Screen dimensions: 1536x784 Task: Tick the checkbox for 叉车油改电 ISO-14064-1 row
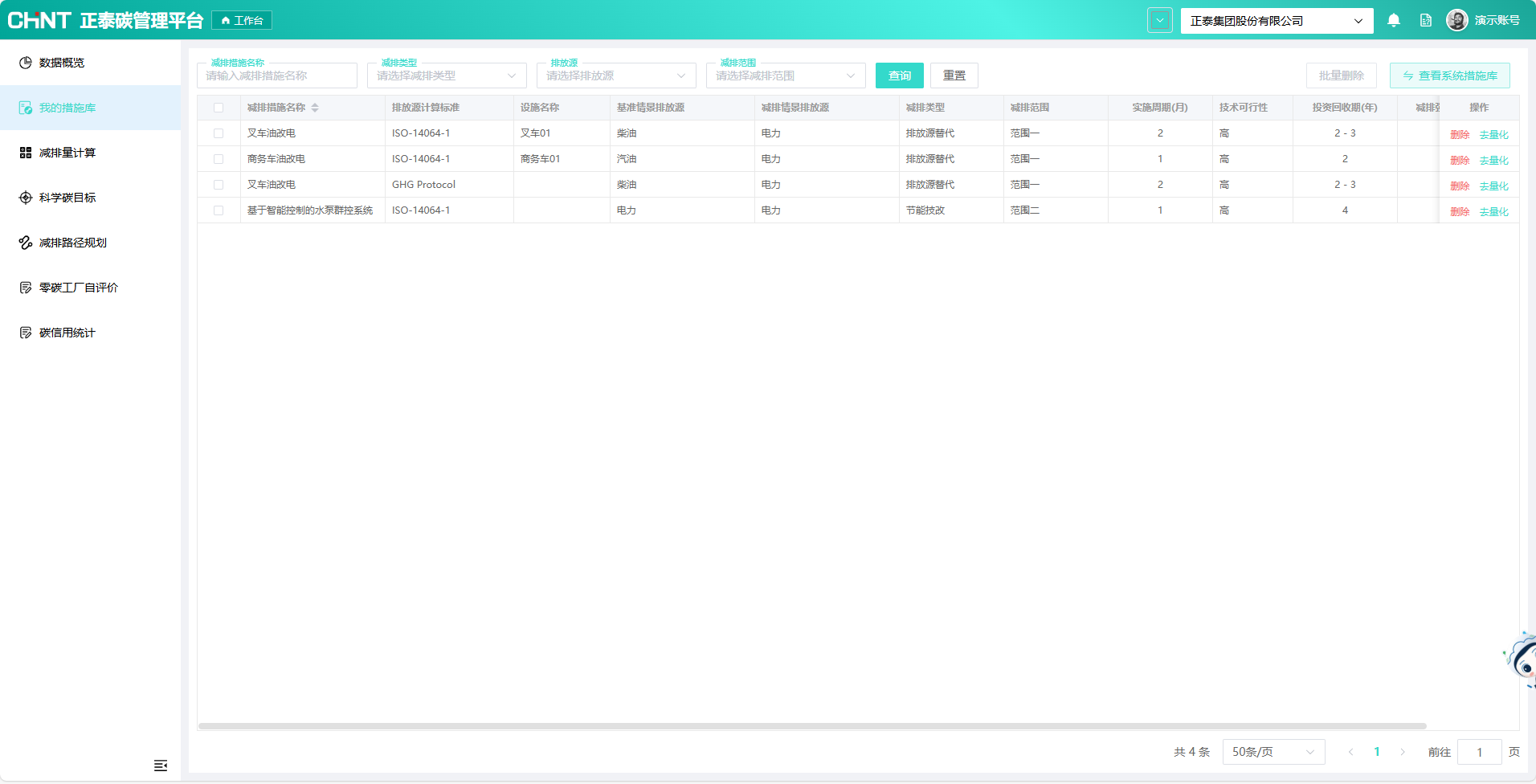219,133
